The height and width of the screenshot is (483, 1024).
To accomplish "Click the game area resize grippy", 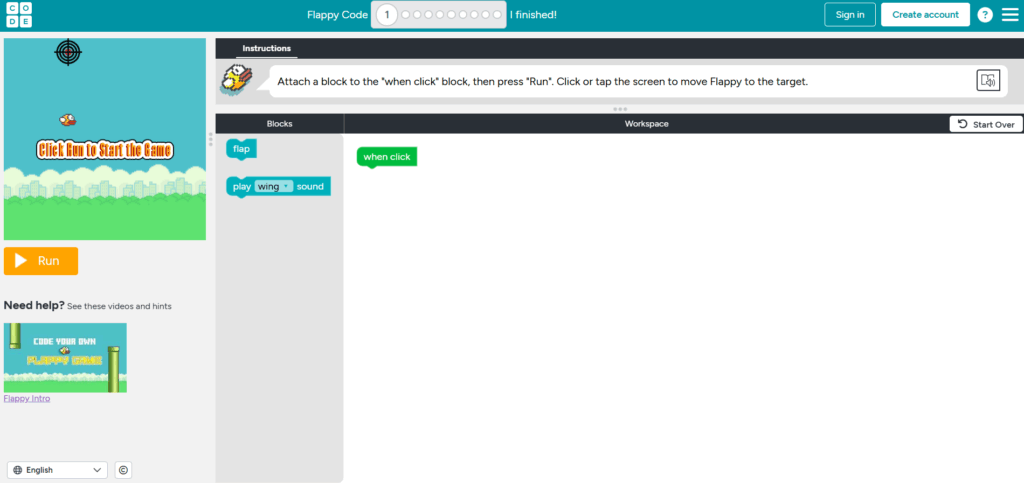I will (x=210, y=139).
